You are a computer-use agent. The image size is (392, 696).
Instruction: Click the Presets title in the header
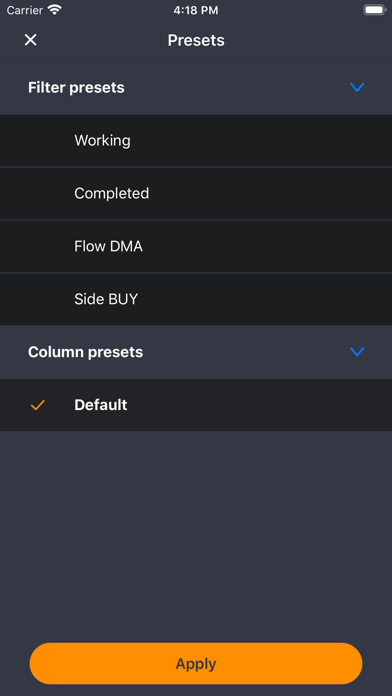coord(196,40)
